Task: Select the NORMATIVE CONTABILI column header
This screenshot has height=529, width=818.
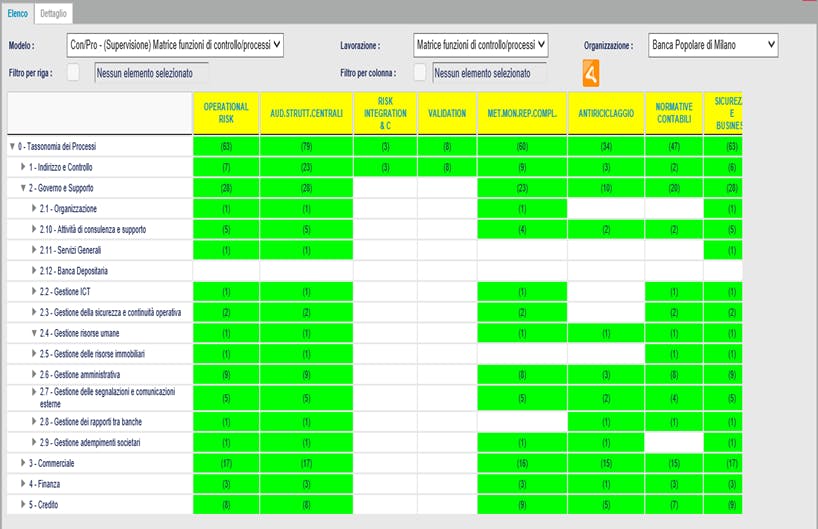Action: click(674, 113)
